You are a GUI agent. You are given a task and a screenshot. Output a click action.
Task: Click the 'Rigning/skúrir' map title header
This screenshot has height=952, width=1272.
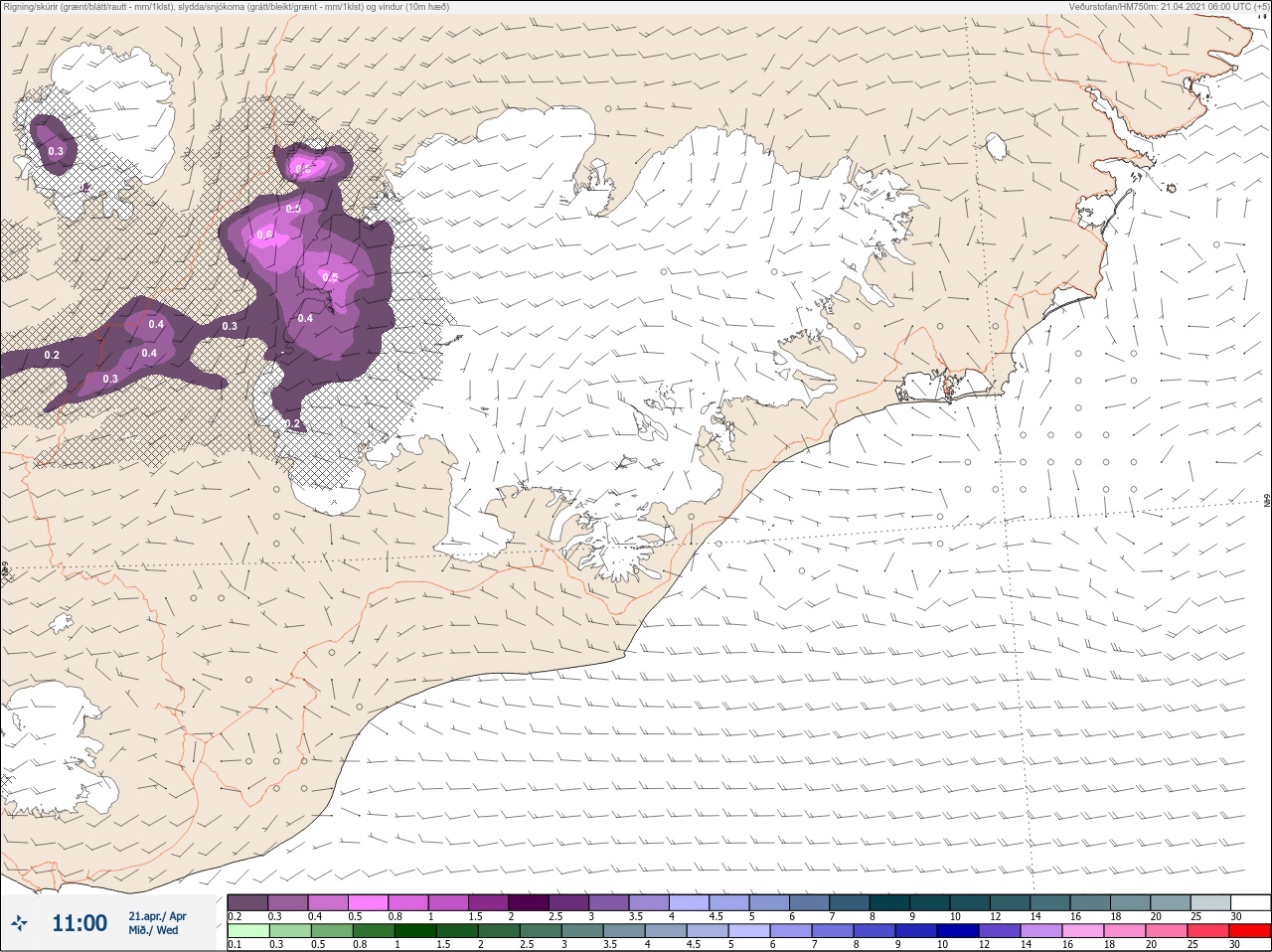click(x=226, y=7)
